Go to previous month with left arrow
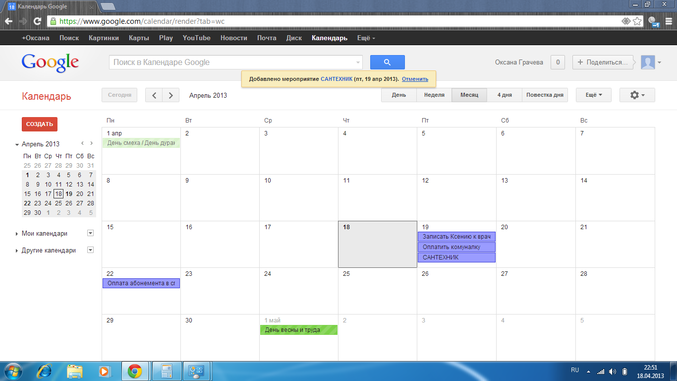The height and width of the screenshot is (381, 677). 154,95
